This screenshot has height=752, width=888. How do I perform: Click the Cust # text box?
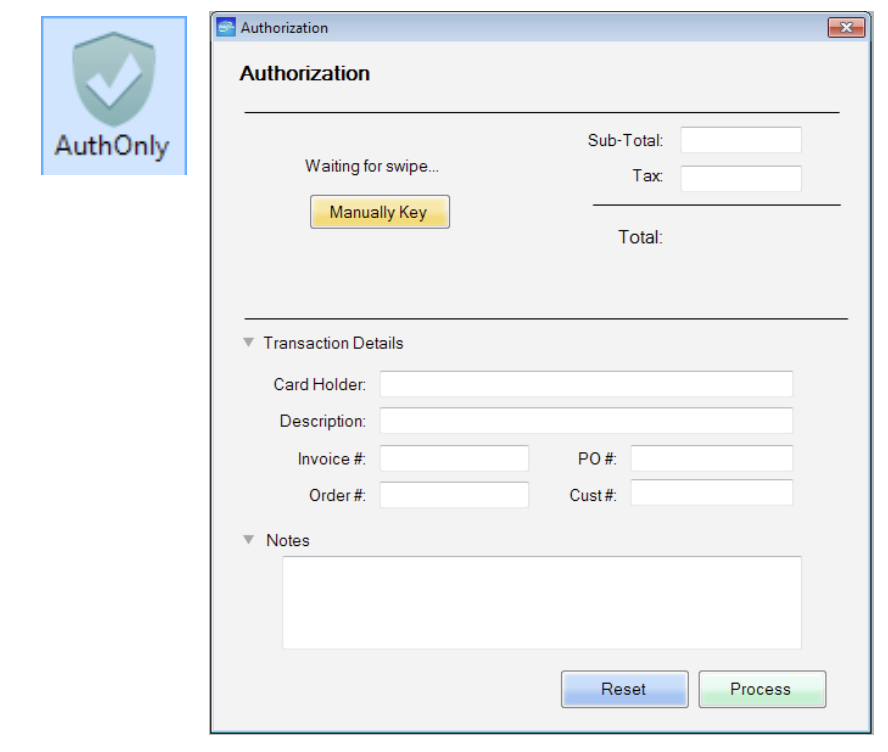[x=711, y=495]
